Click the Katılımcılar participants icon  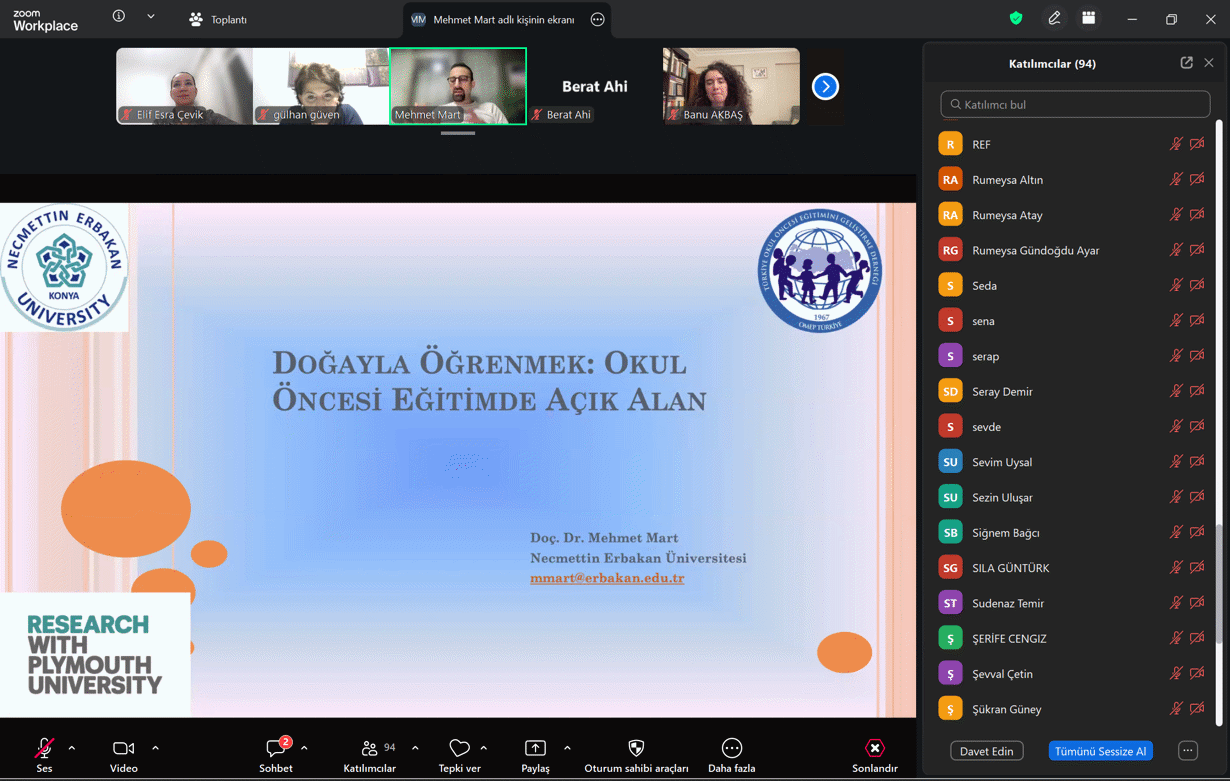click(x=369, y=749)
